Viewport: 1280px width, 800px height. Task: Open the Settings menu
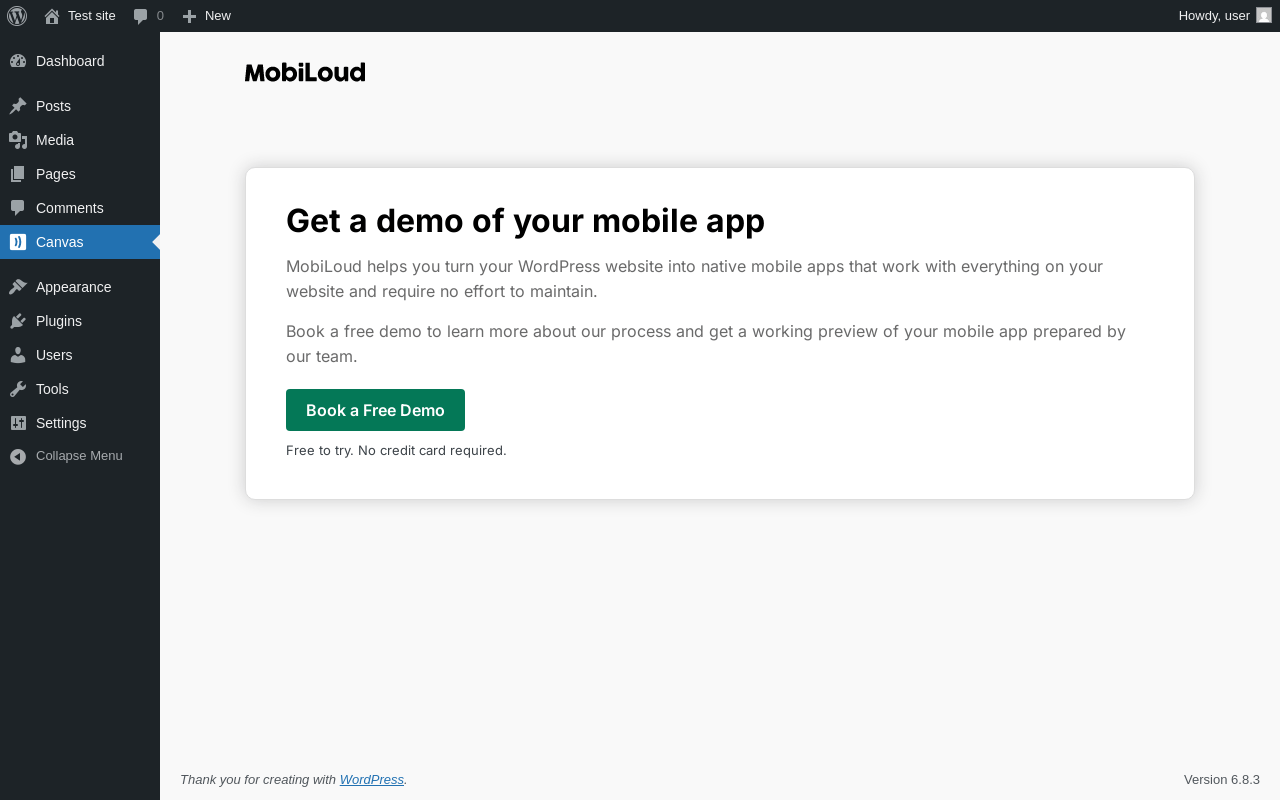tap(80, 423)
